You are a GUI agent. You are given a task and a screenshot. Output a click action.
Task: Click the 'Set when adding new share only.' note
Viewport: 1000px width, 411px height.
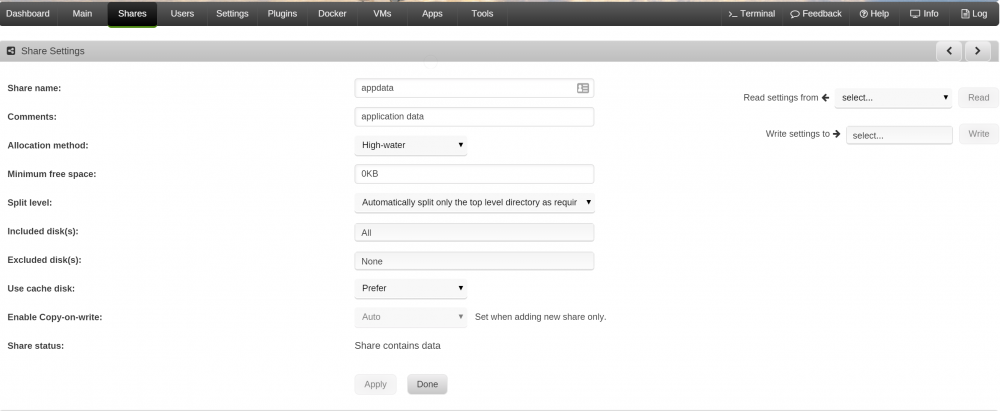pyautogui.click(x=540, y=317)
